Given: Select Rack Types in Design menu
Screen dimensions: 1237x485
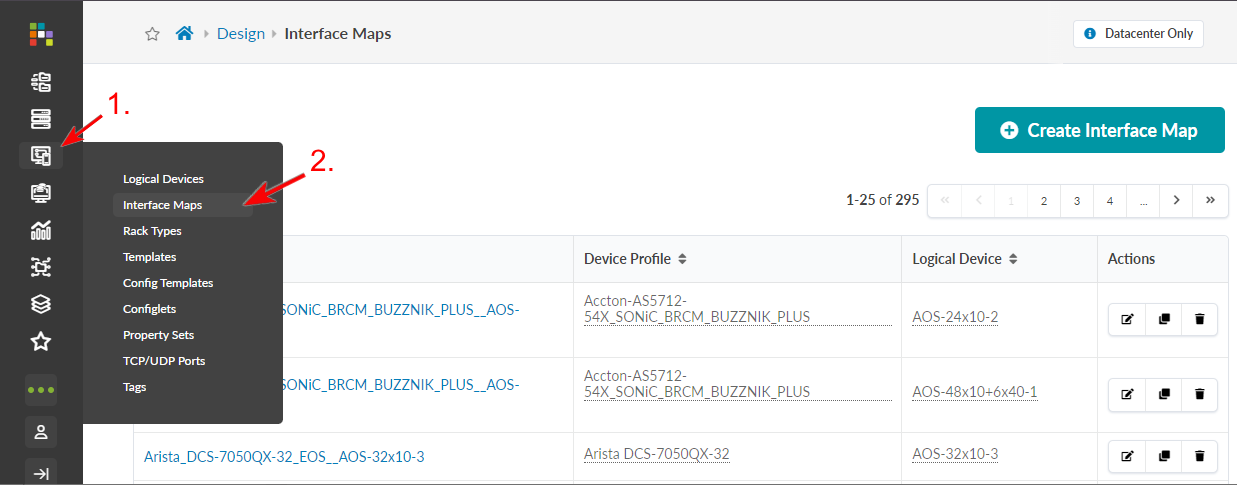Looking at the screenshot, I should 152,231.
